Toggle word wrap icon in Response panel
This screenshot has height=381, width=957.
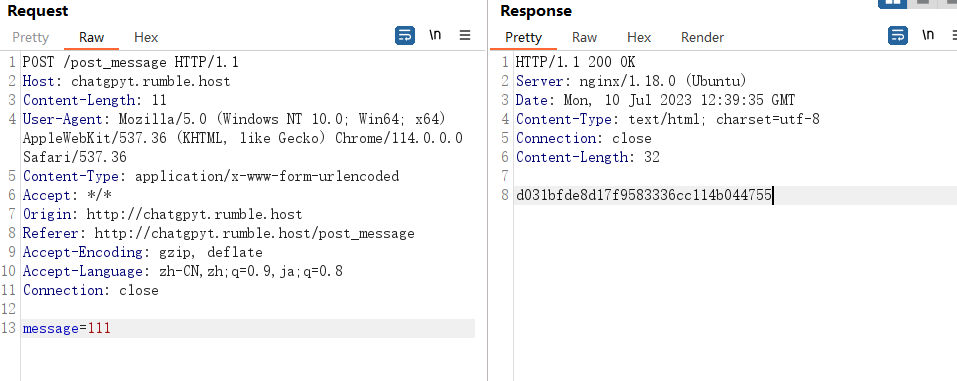click(x=898, y=35)
